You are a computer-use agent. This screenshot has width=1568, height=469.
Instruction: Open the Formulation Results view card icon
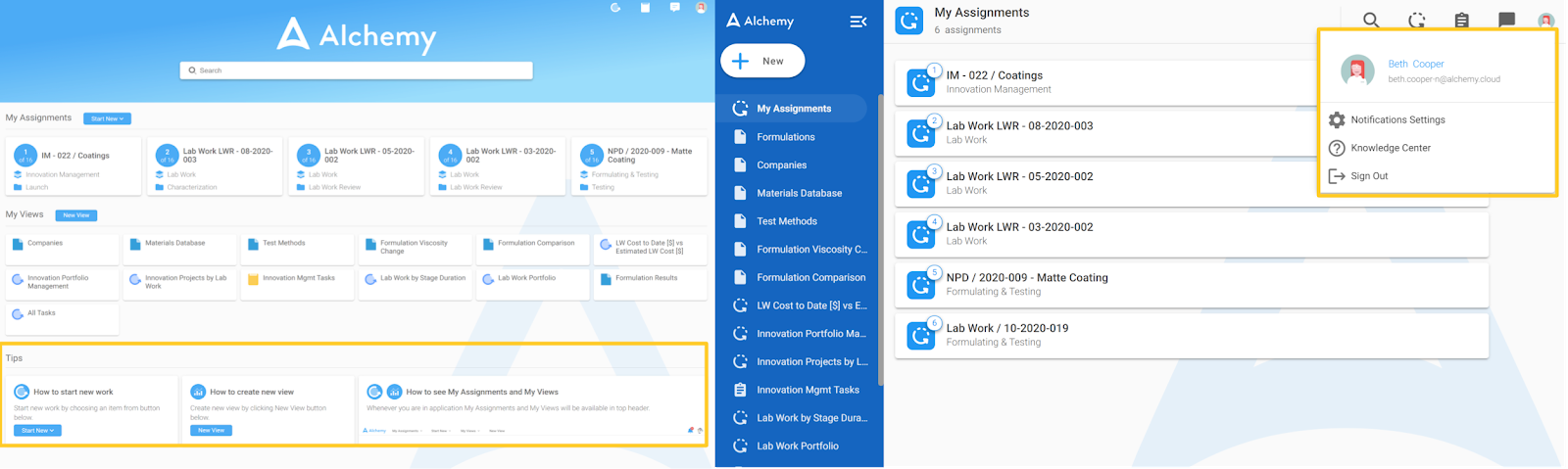[606, 279]
